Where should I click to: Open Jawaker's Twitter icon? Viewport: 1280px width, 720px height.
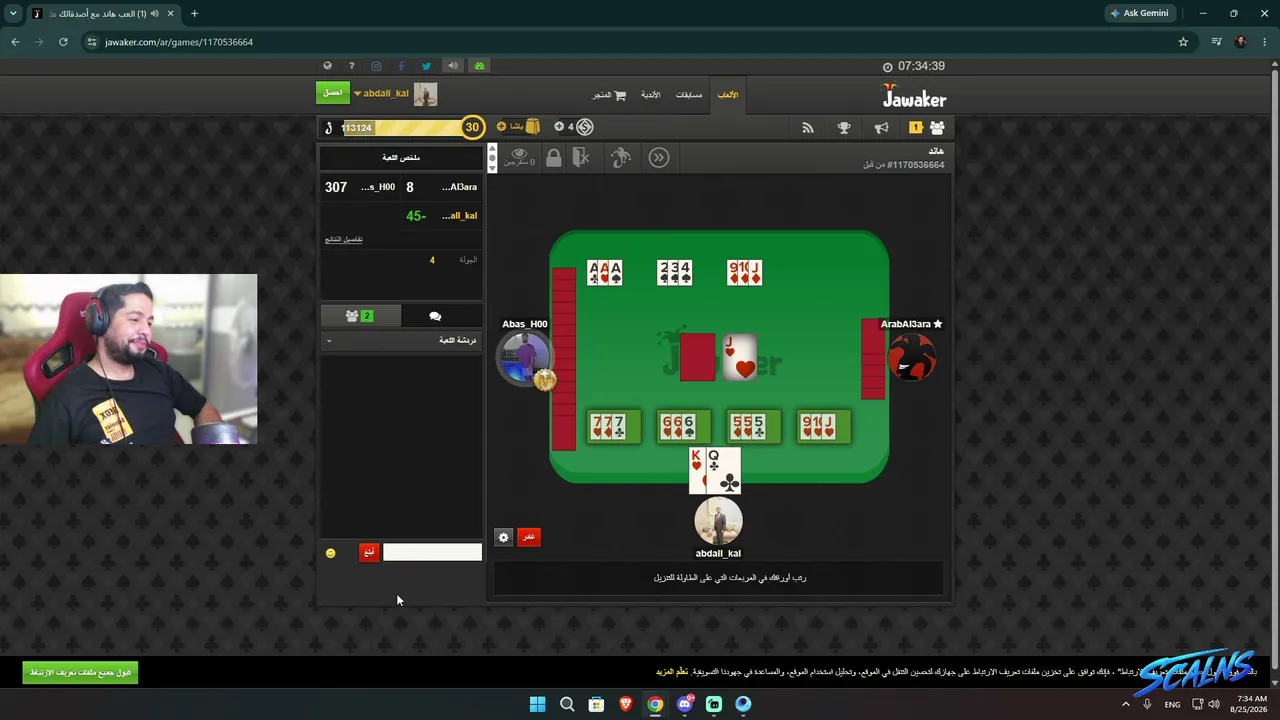[x=426, y=66]
